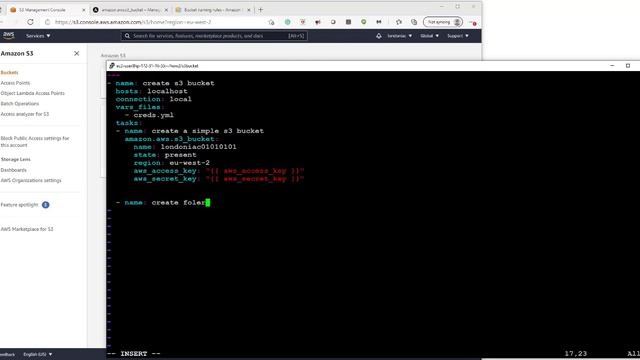The height and width of the screenshot is (360, 640).
Task: Close the S3 Management Console tab
Action: click(84, 10)
